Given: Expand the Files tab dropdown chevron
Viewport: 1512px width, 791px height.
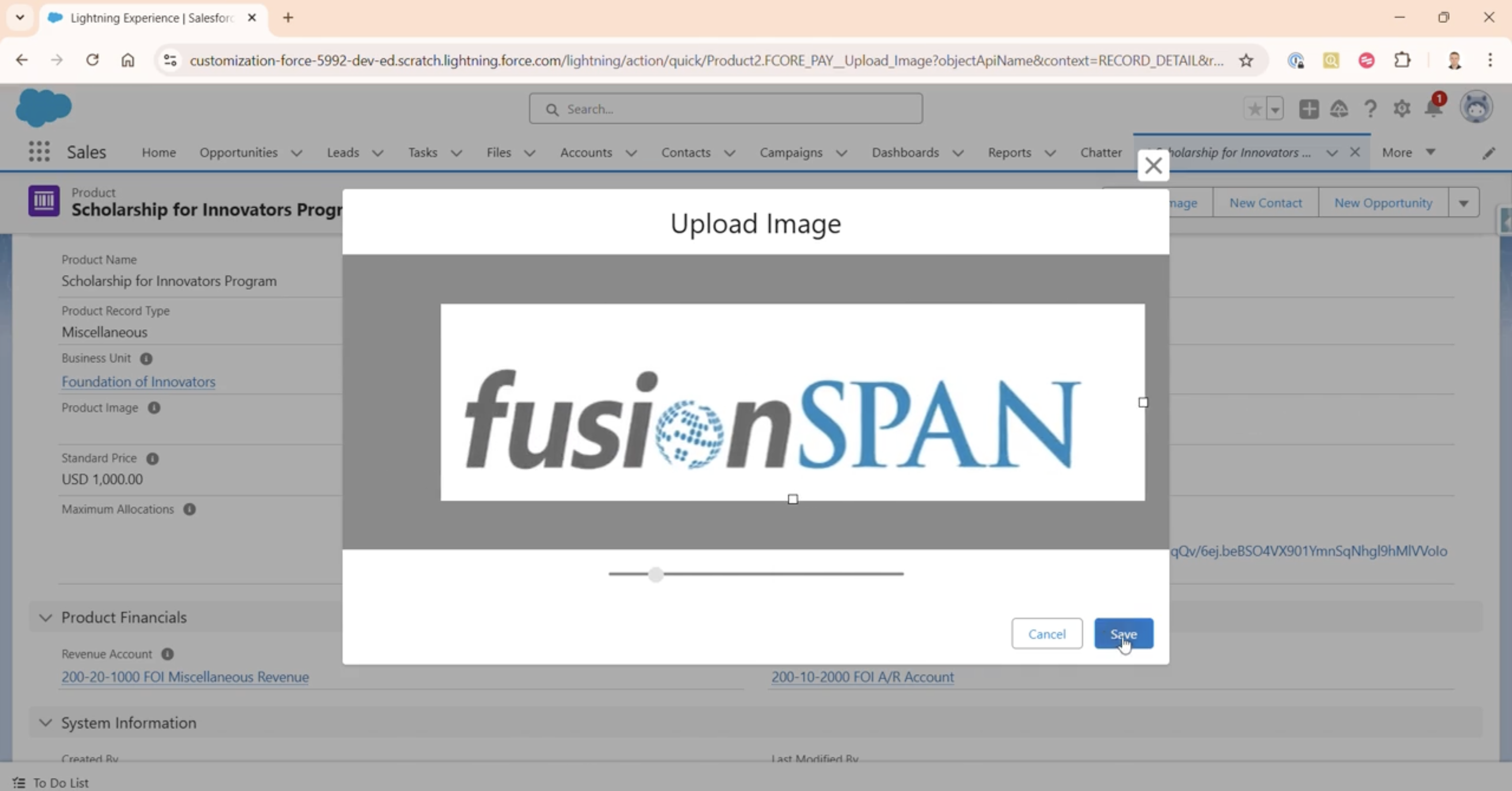Looking at the screenshot, I should [530, 153].
